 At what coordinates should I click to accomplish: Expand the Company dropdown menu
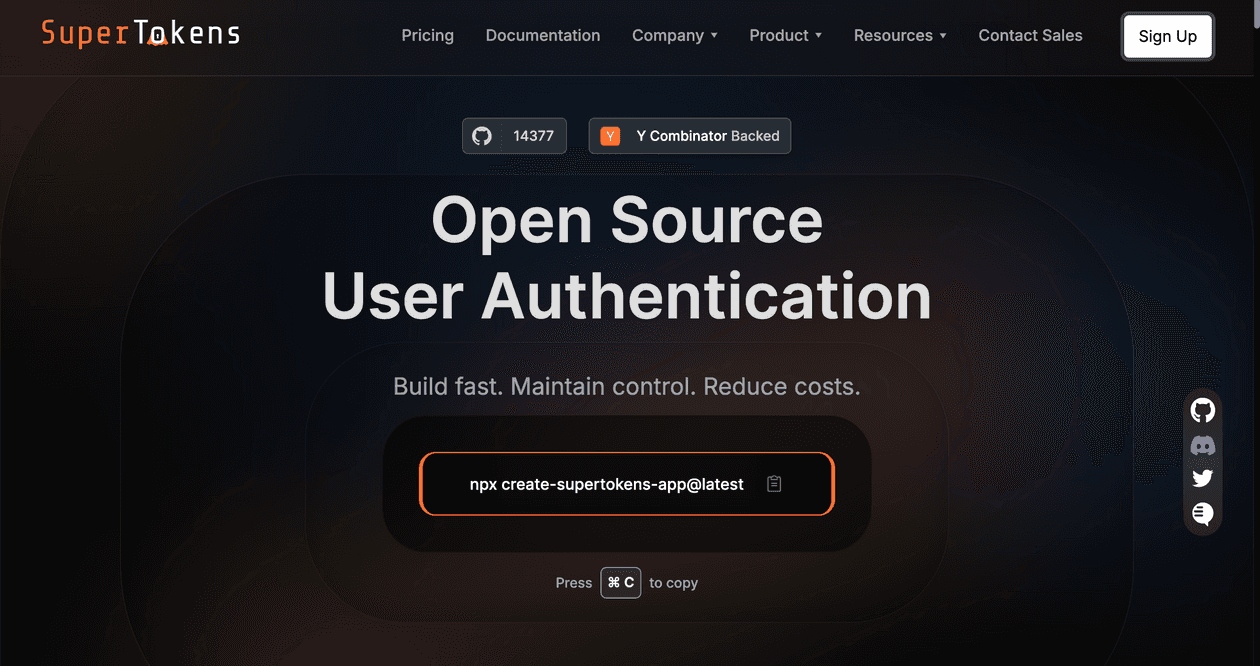coord(674,36)
